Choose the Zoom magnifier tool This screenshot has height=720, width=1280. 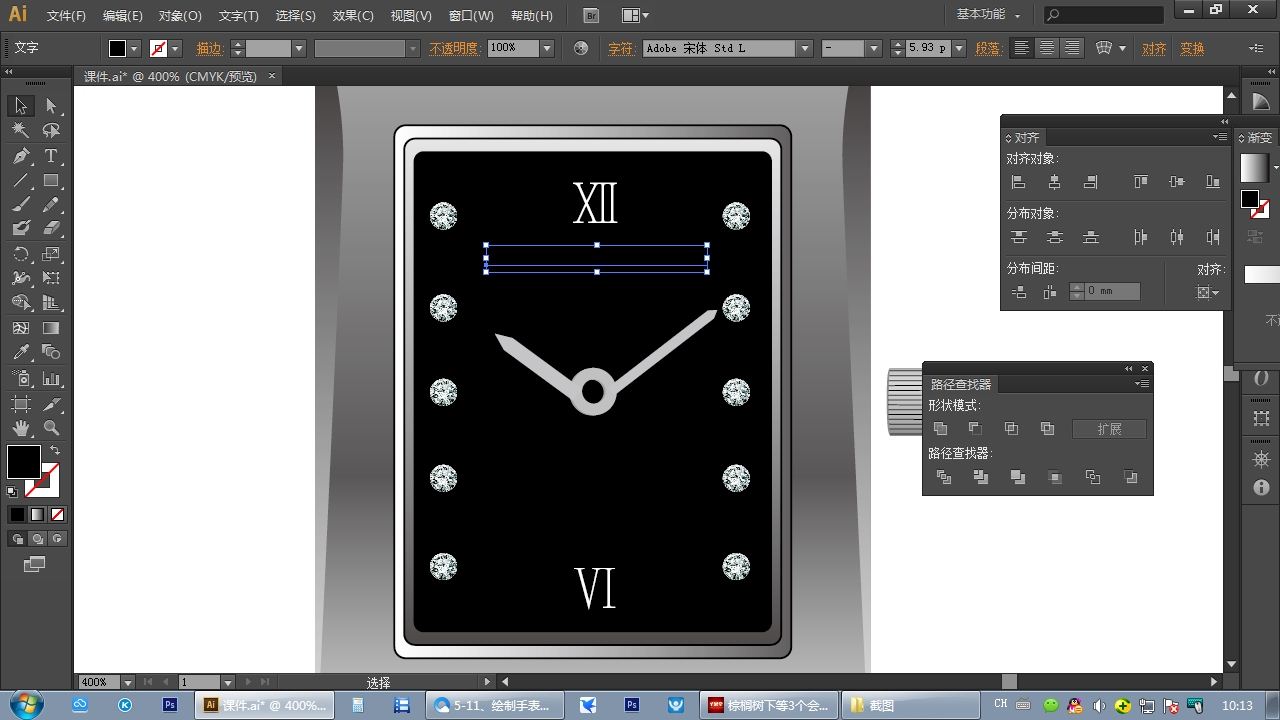(x=51, y=428)
